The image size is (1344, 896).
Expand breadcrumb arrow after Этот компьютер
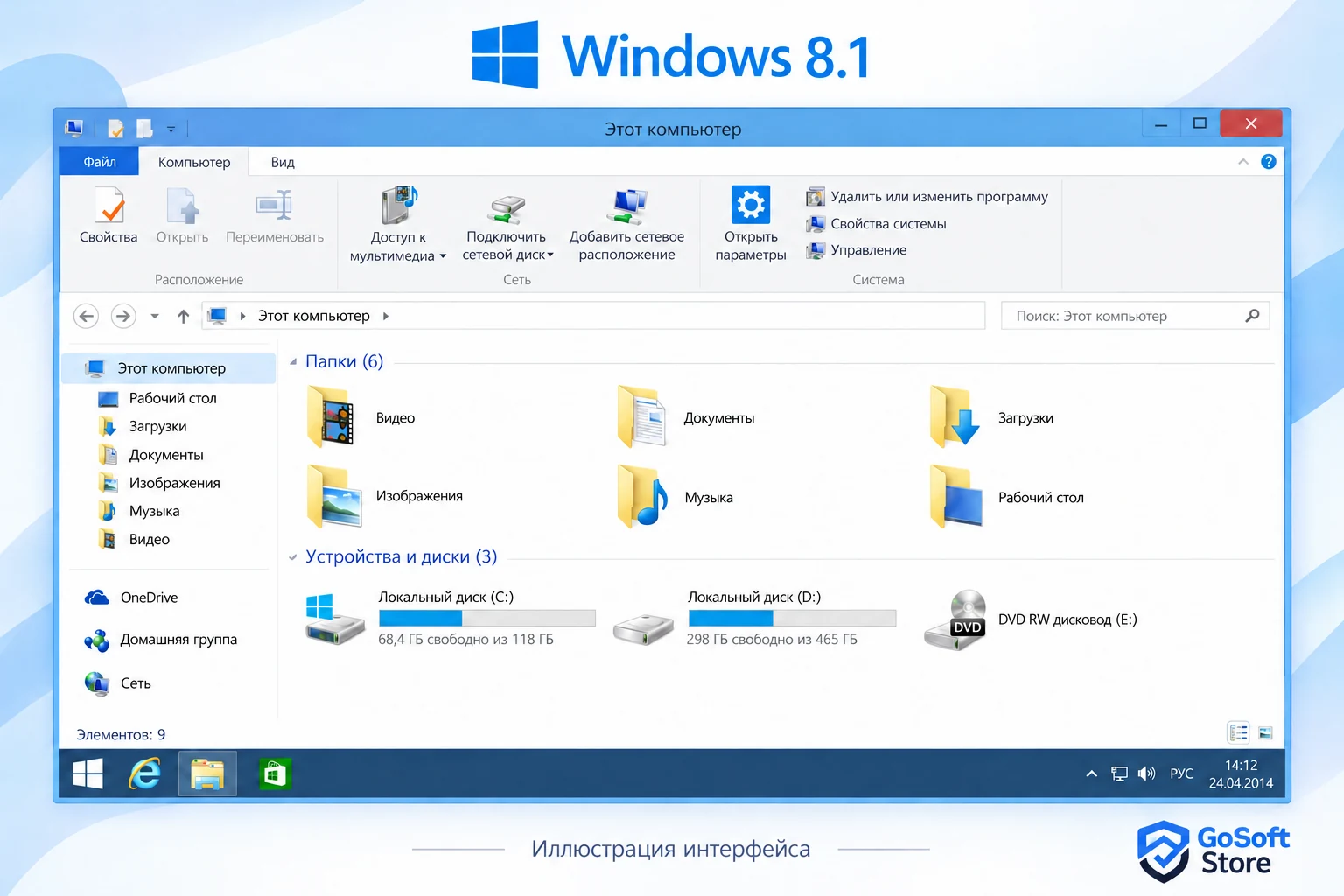point(385,316)
